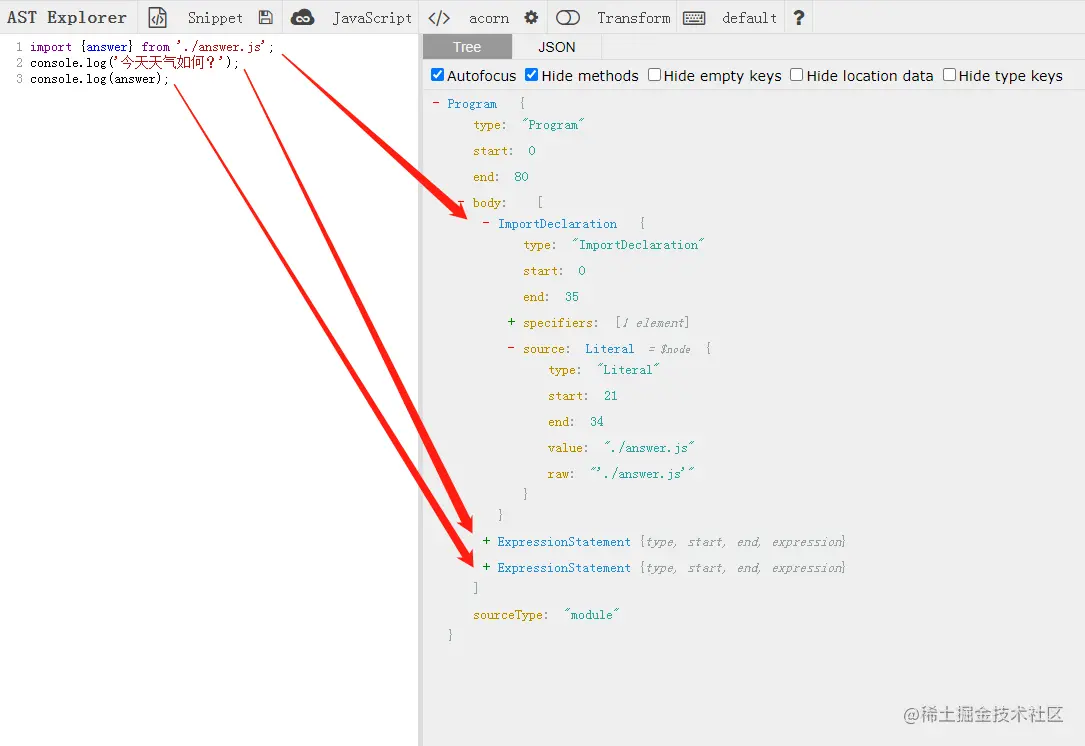This screenshot has height=746, width=1085.
Task: Click the raw key's answer.js value
Action: coord(642,473)
